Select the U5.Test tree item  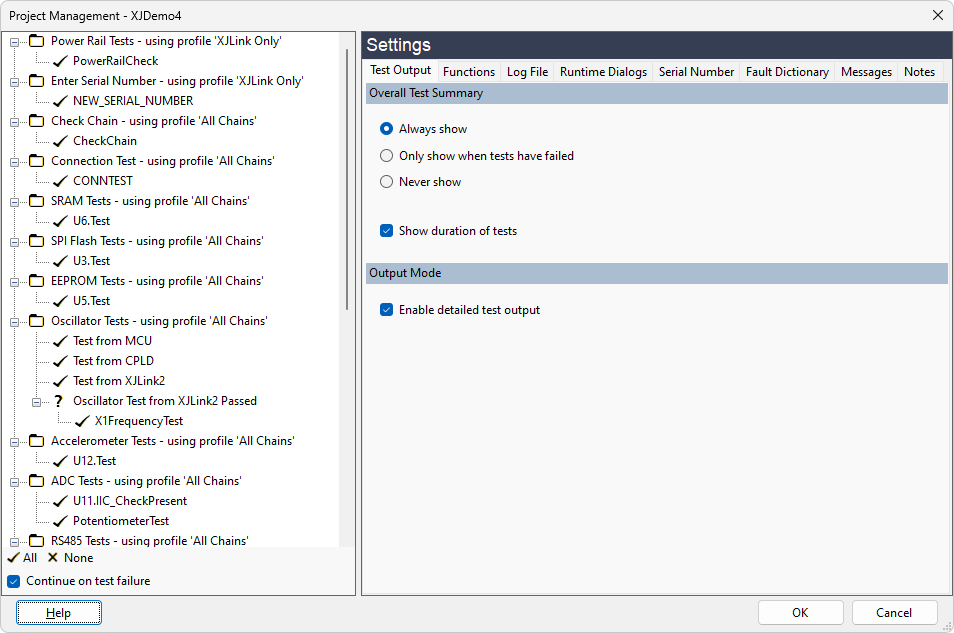click(x=91, y=301)
